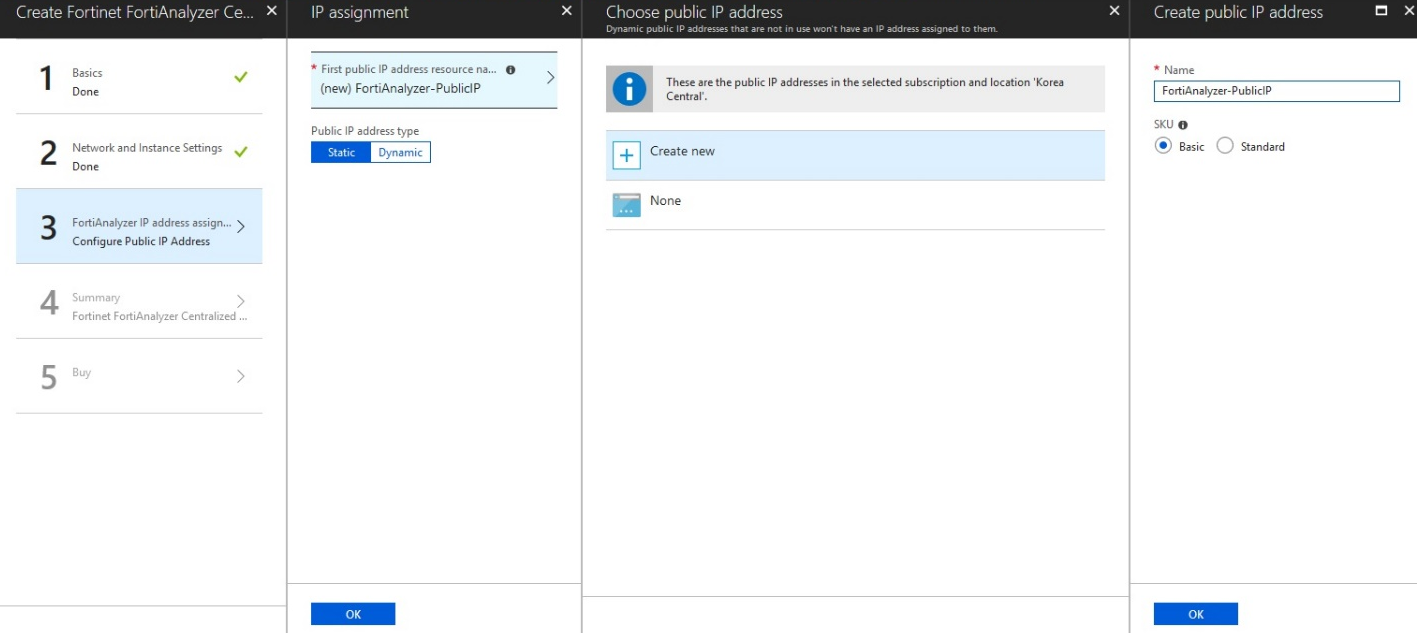This screenshot has height=633, width=1417.
Task: Open step 3 FortiAnalyzer IP address assignment
Action: click(139, 227)
